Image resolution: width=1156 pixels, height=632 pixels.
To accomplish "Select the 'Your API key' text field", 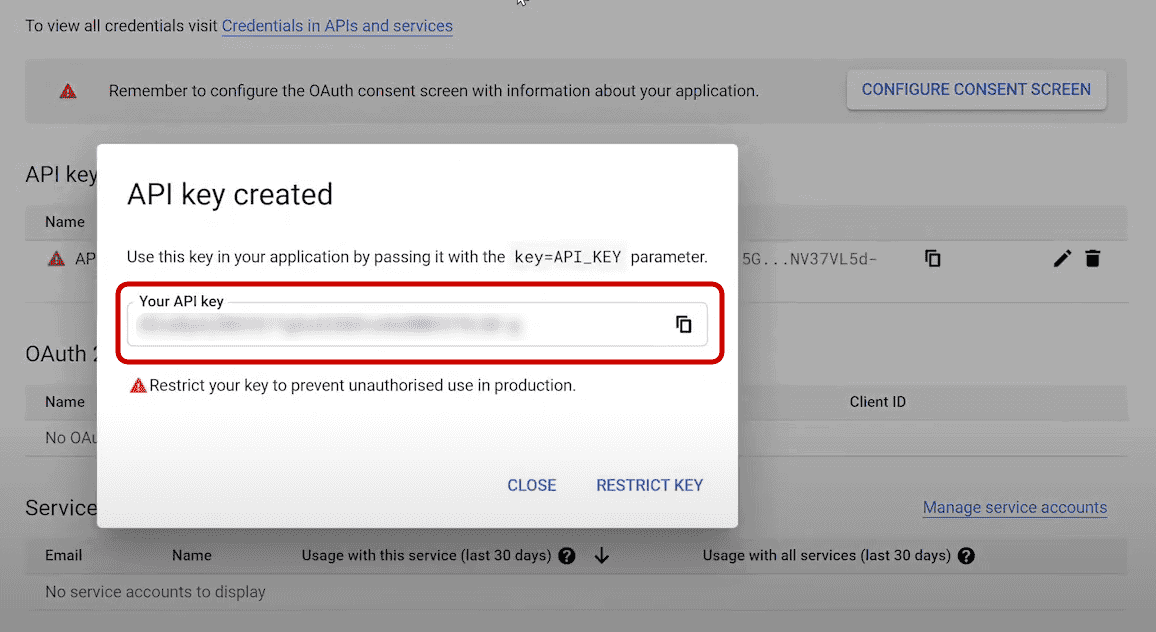I will click(x=400, y=324).
